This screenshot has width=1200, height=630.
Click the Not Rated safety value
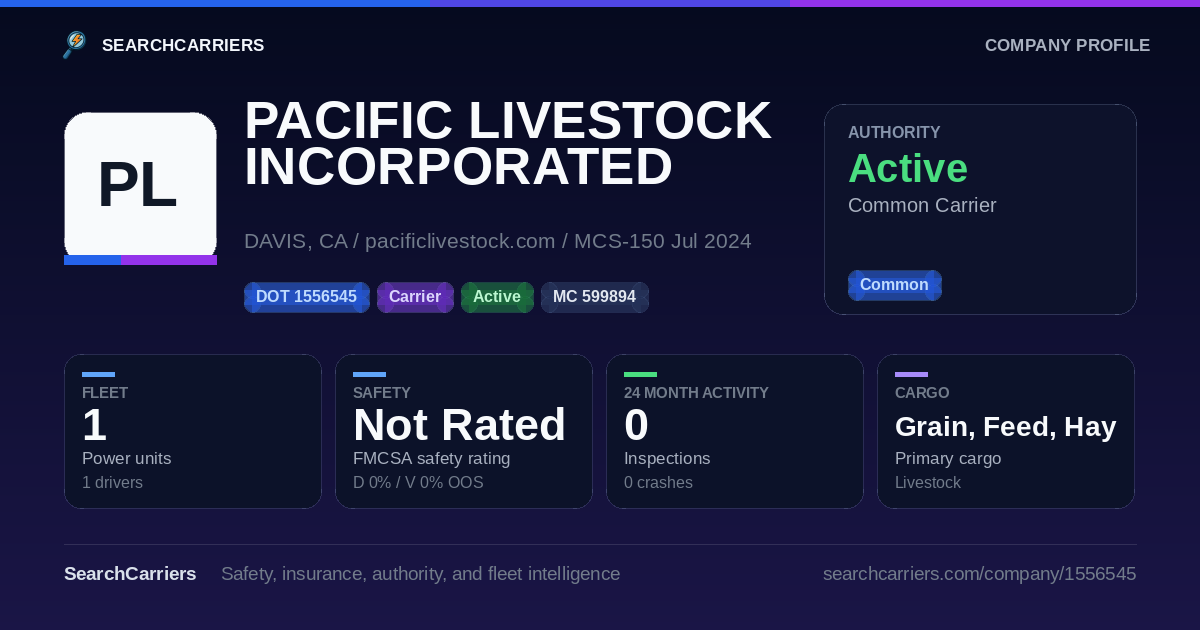[x=460, y=425]
